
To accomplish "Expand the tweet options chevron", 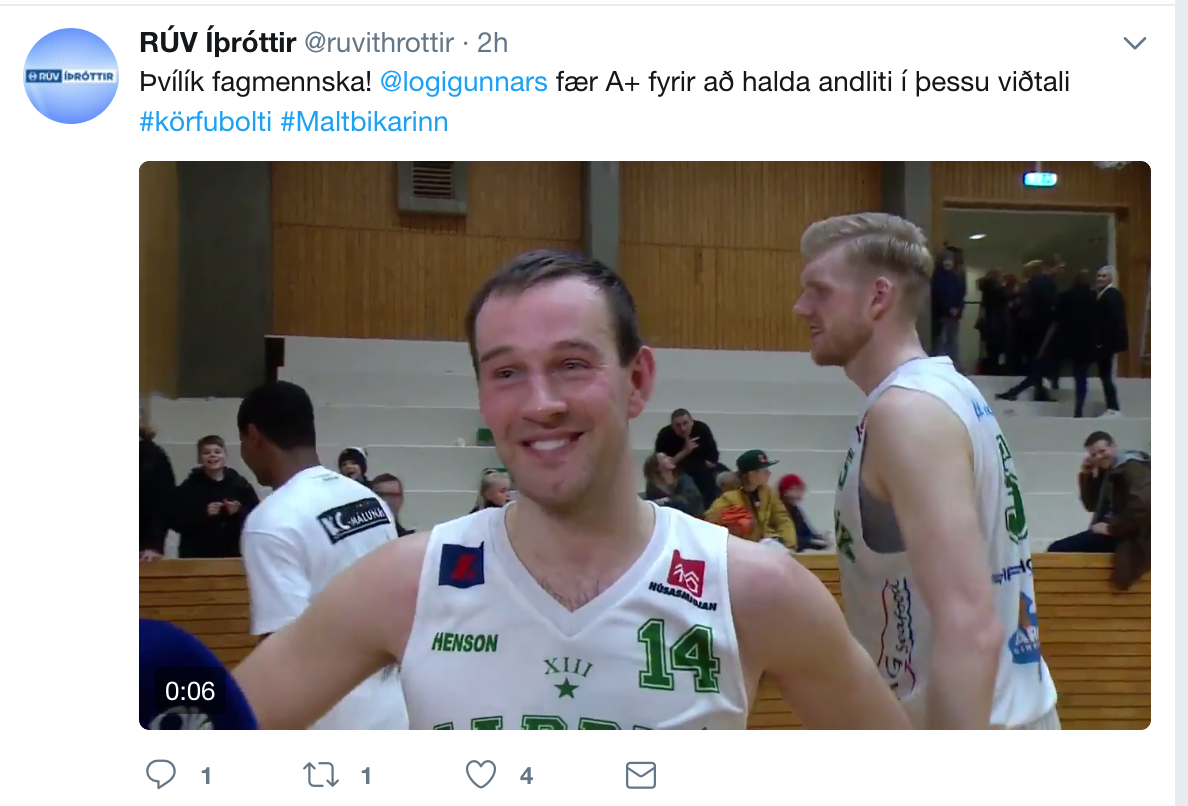I will (1134, 43).
